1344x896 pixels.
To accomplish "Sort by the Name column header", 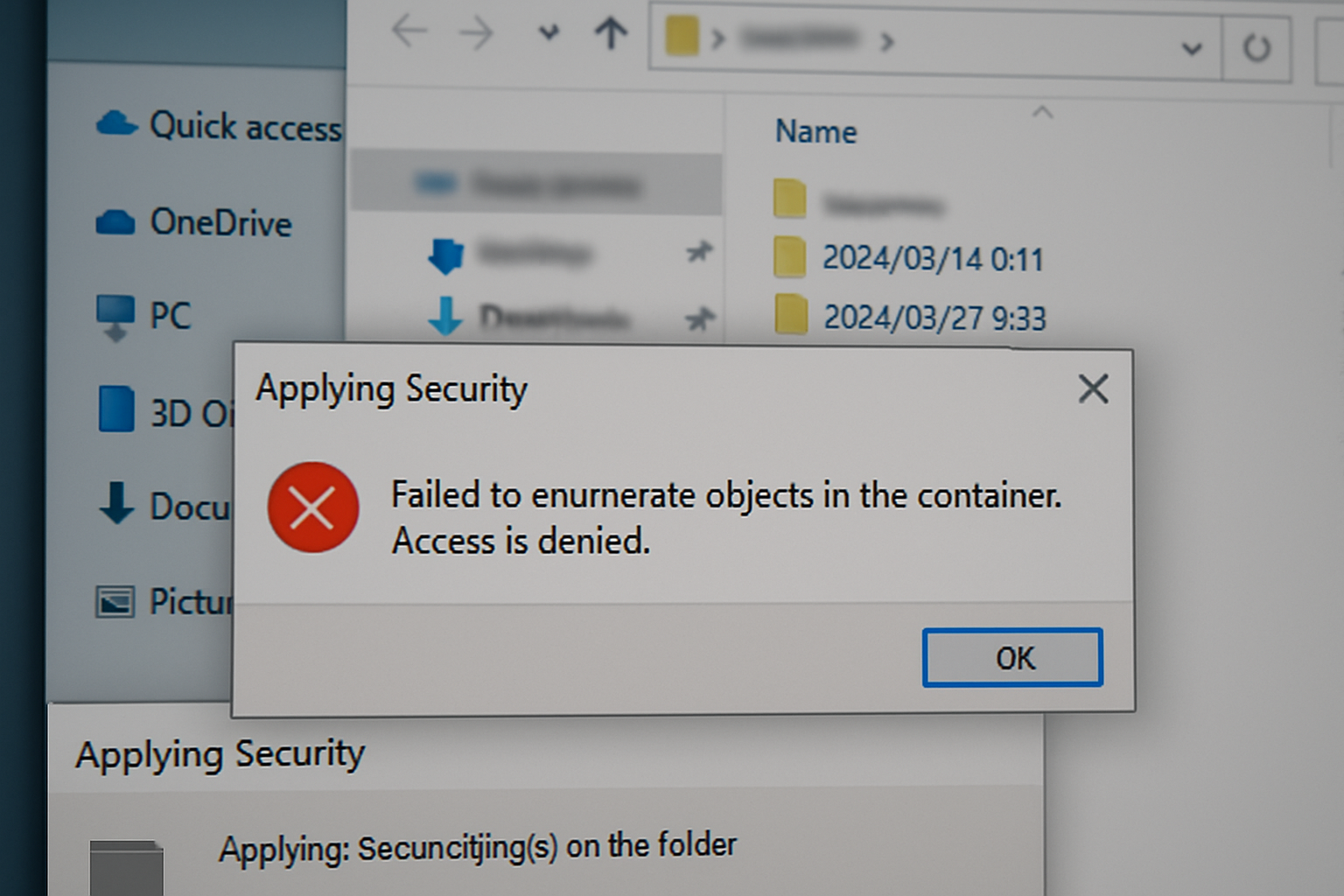I will [x=815, y=132].
